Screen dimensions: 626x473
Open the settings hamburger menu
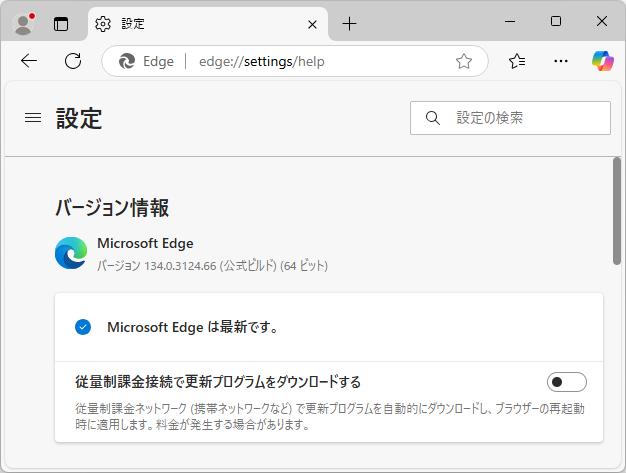[33, 118]
